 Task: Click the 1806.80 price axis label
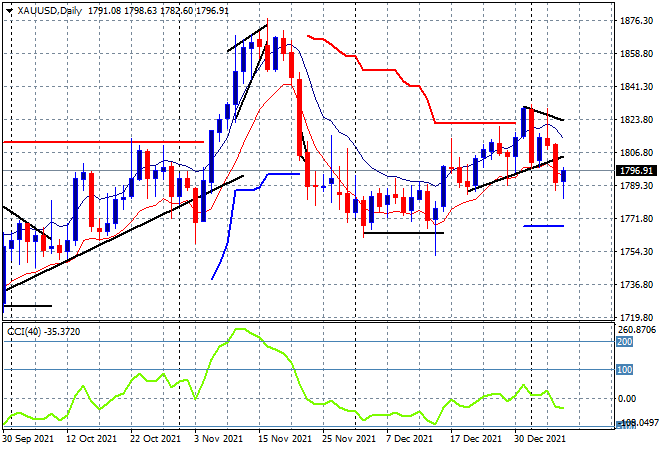point(636,152)
